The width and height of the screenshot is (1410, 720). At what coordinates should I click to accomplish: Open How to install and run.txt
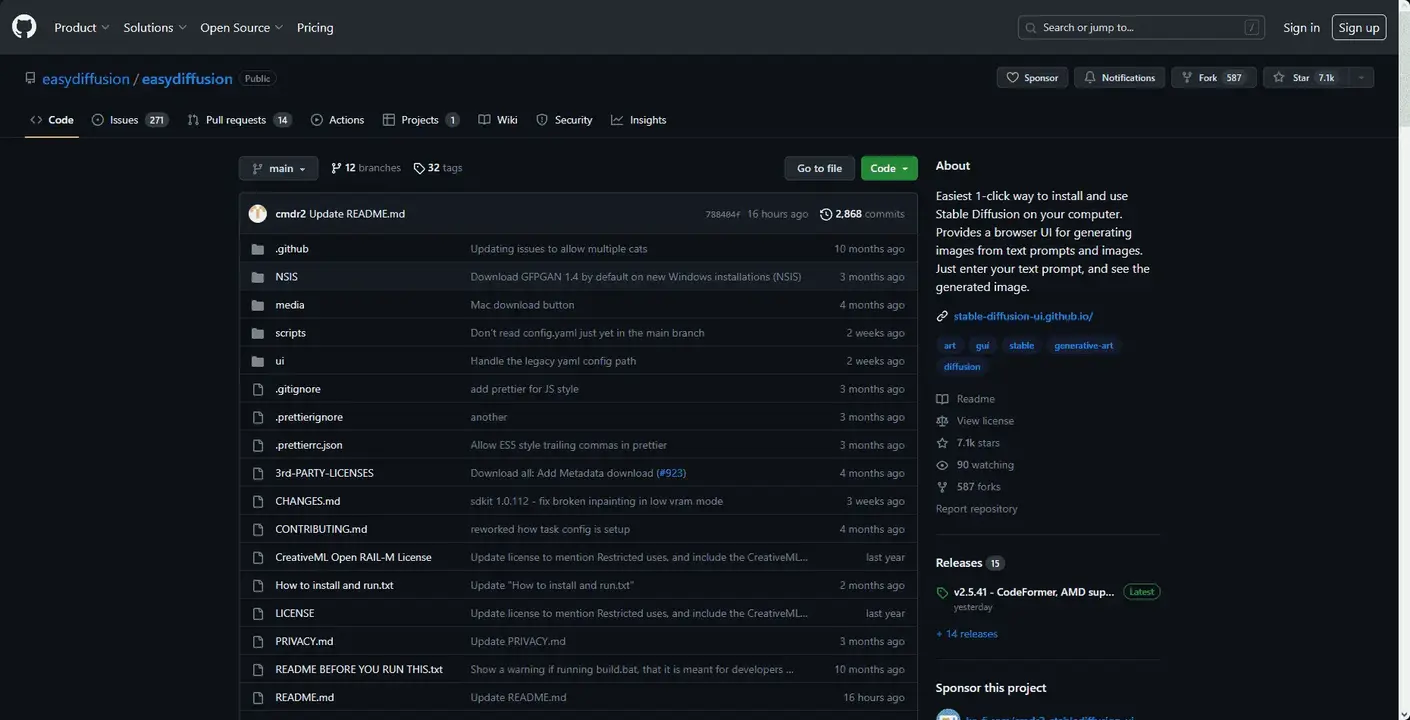pyautogui.click(x=334, y=585)
